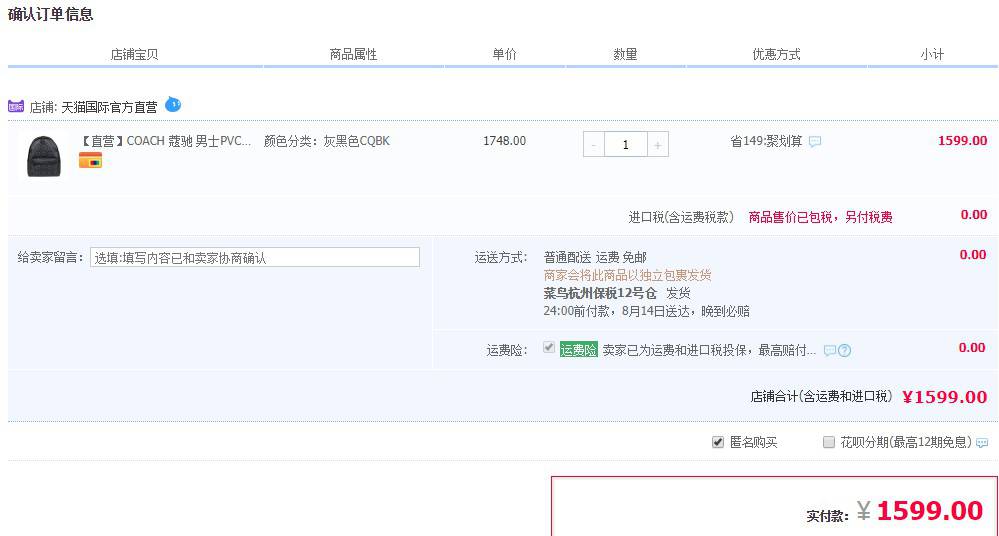This screenshot has height=536, width=999.
Task: Toggle the 运费险 shipping insurance checkbox
Action: click(549, 347)
